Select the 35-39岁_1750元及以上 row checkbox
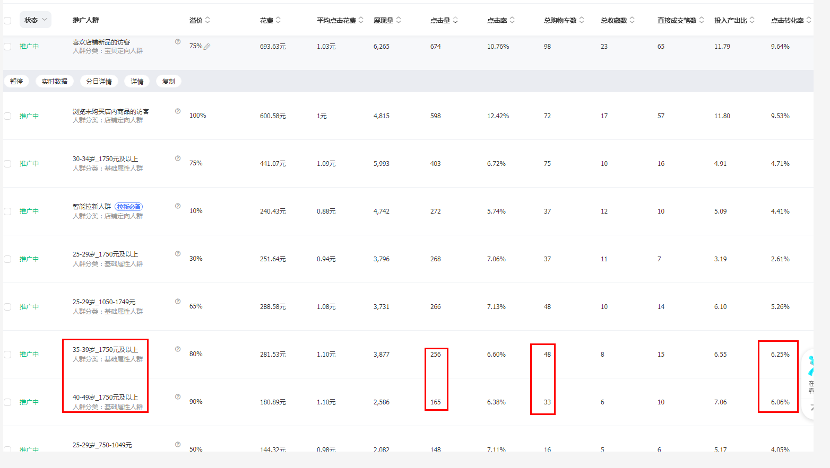This screenshot has height=468, width=830. coord(8,354)
